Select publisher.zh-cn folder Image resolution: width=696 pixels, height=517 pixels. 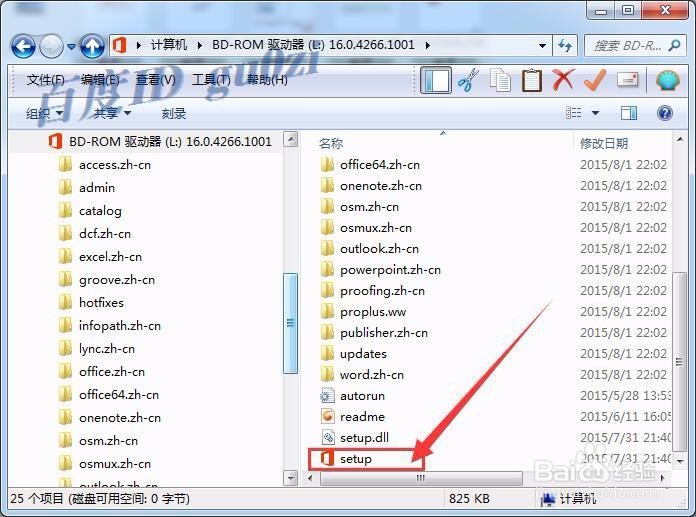(x=374, y=333)
